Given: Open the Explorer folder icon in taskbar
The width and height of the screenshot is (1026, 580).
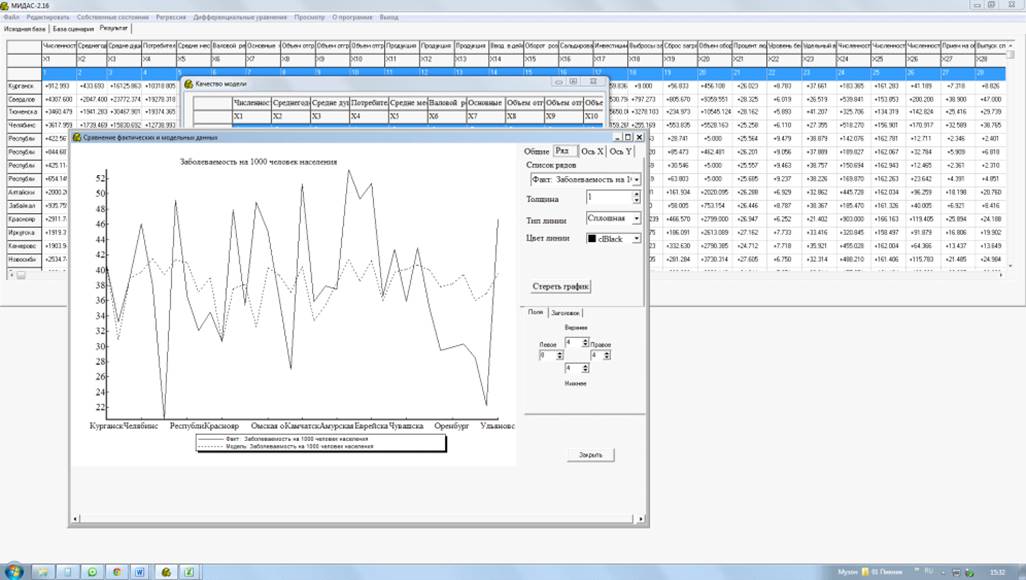Looking at the screenshot, I should pyautogui.click(x=42, y=571).
